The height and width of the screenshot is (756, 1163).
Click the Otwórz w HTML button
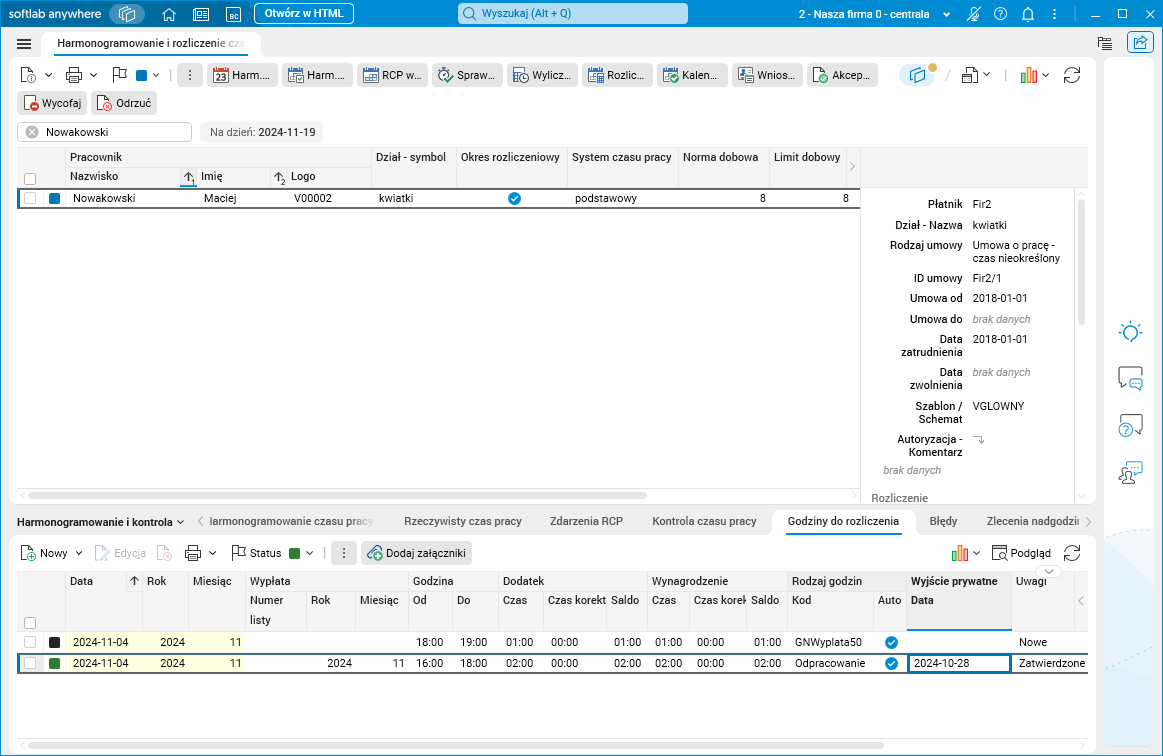tap(304, 13)
